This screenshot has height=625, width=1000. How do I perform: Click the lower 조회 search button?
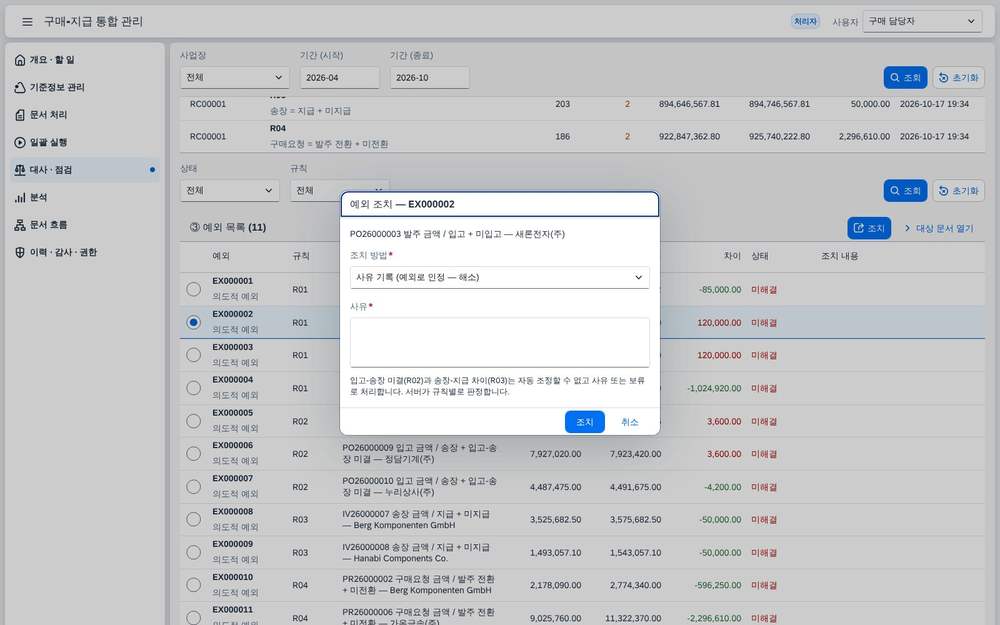tap(905, 191)
